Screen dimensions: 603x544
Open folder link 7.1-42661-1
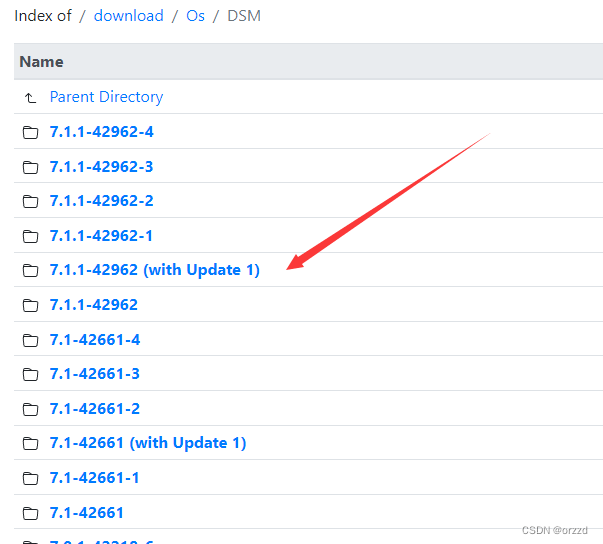(x=94, y=478)
